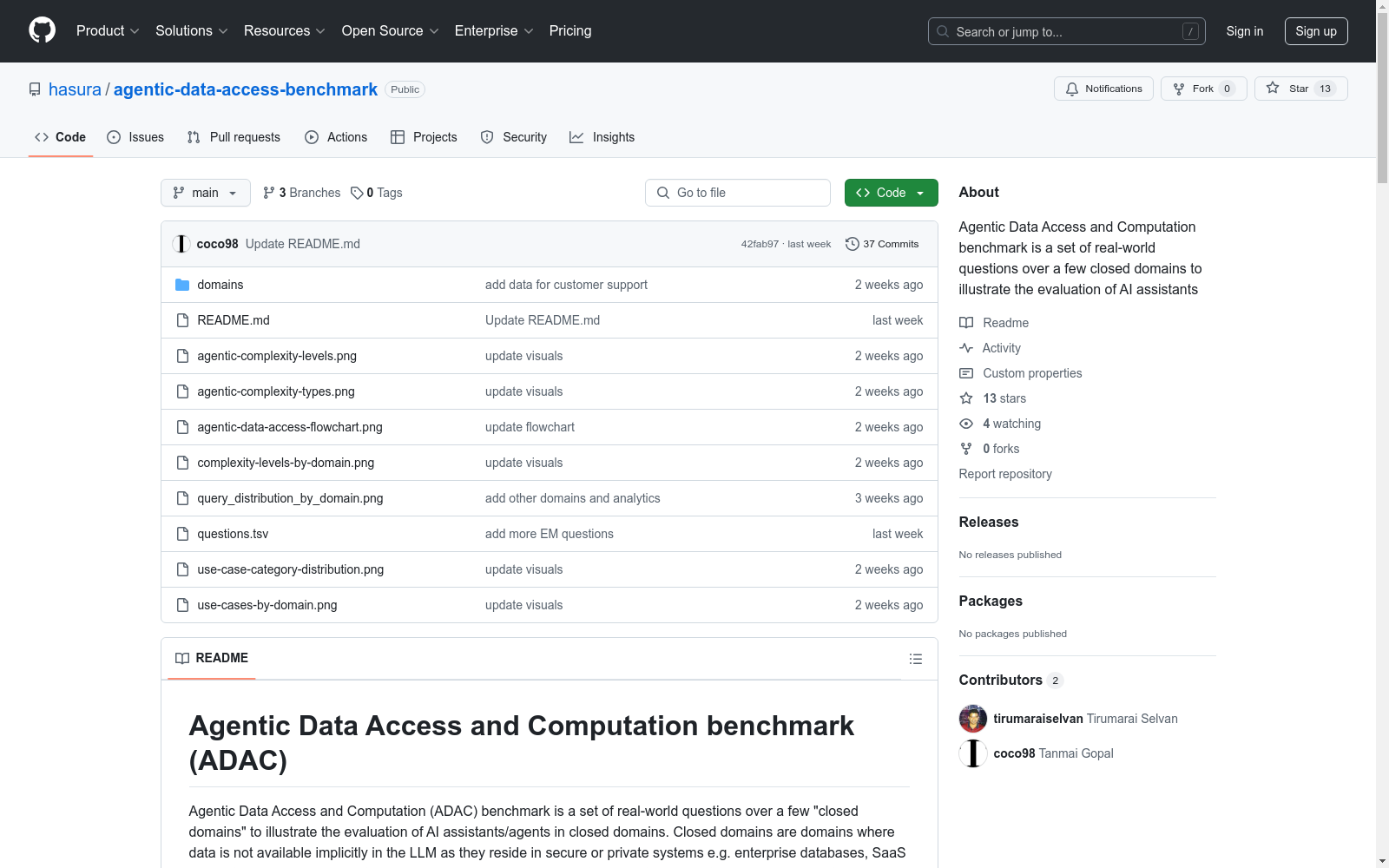The image size is (1389, 868).
Task: Switch to the Pull requests tab
Action: coord(234,137)
